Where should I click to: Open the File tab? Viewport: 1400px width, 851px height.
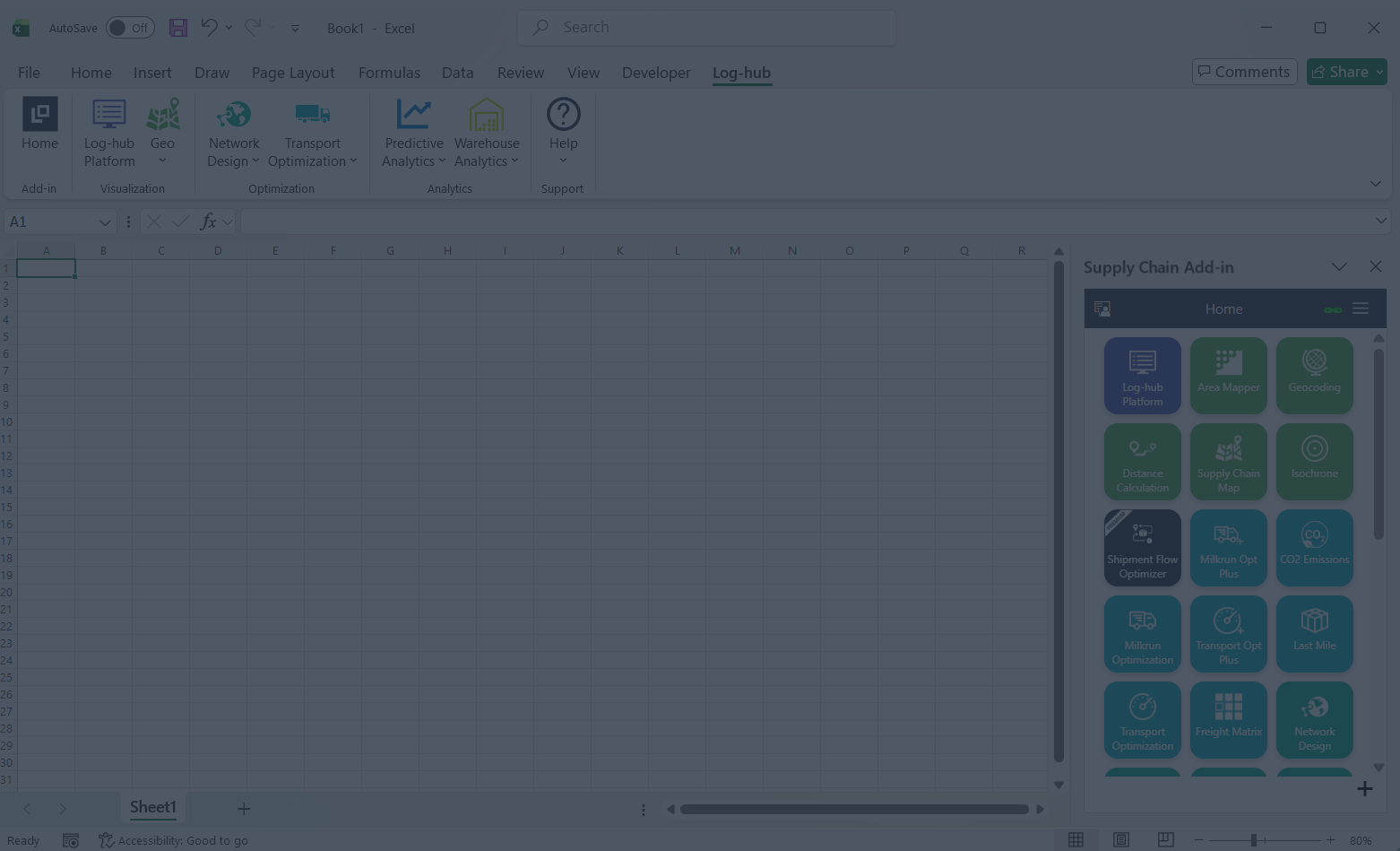click(x=29, y=73)
